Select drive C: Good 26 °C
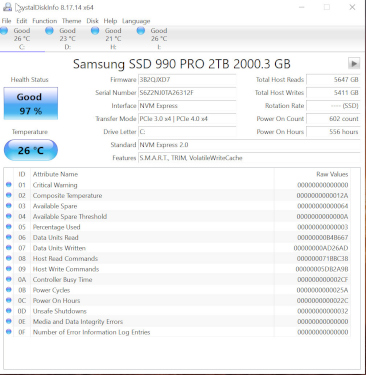366x375 pixels. (22, 38)
